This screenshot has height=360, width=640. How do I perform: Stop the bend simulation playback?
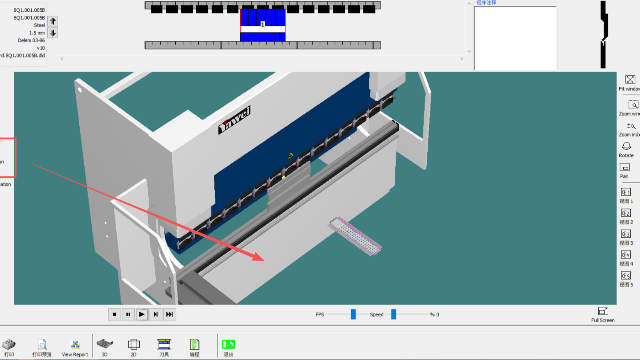click(114, 315)
